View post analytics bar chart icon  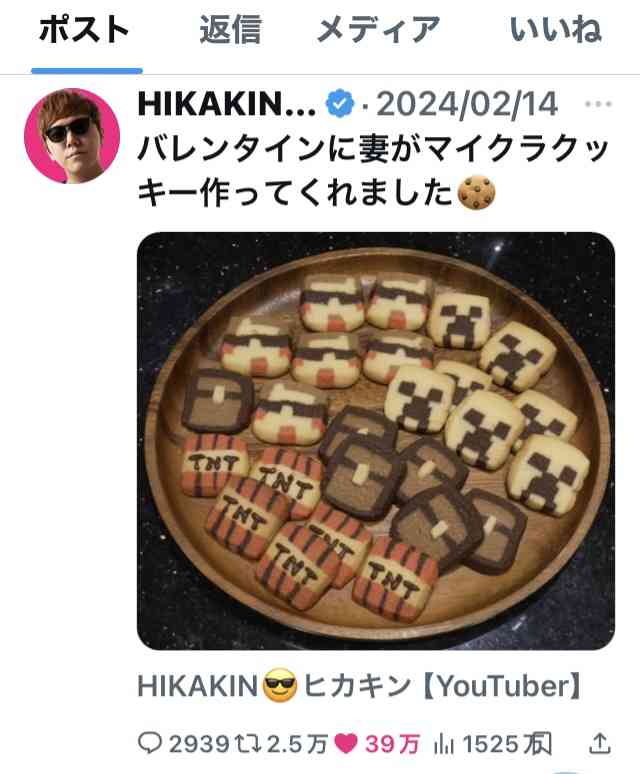pyautogui.click(x=443, y=743)
